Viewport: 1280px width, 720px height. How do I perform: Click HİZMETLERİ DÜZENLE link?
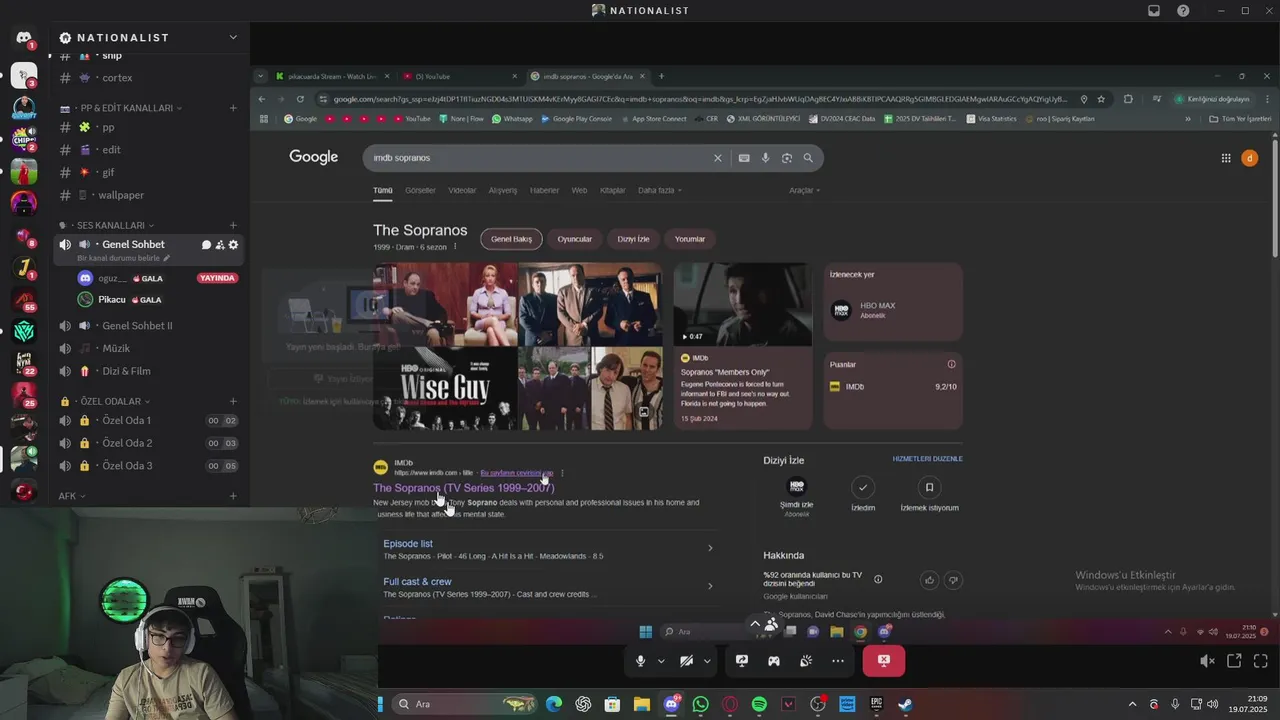click(x=928, y=459)
